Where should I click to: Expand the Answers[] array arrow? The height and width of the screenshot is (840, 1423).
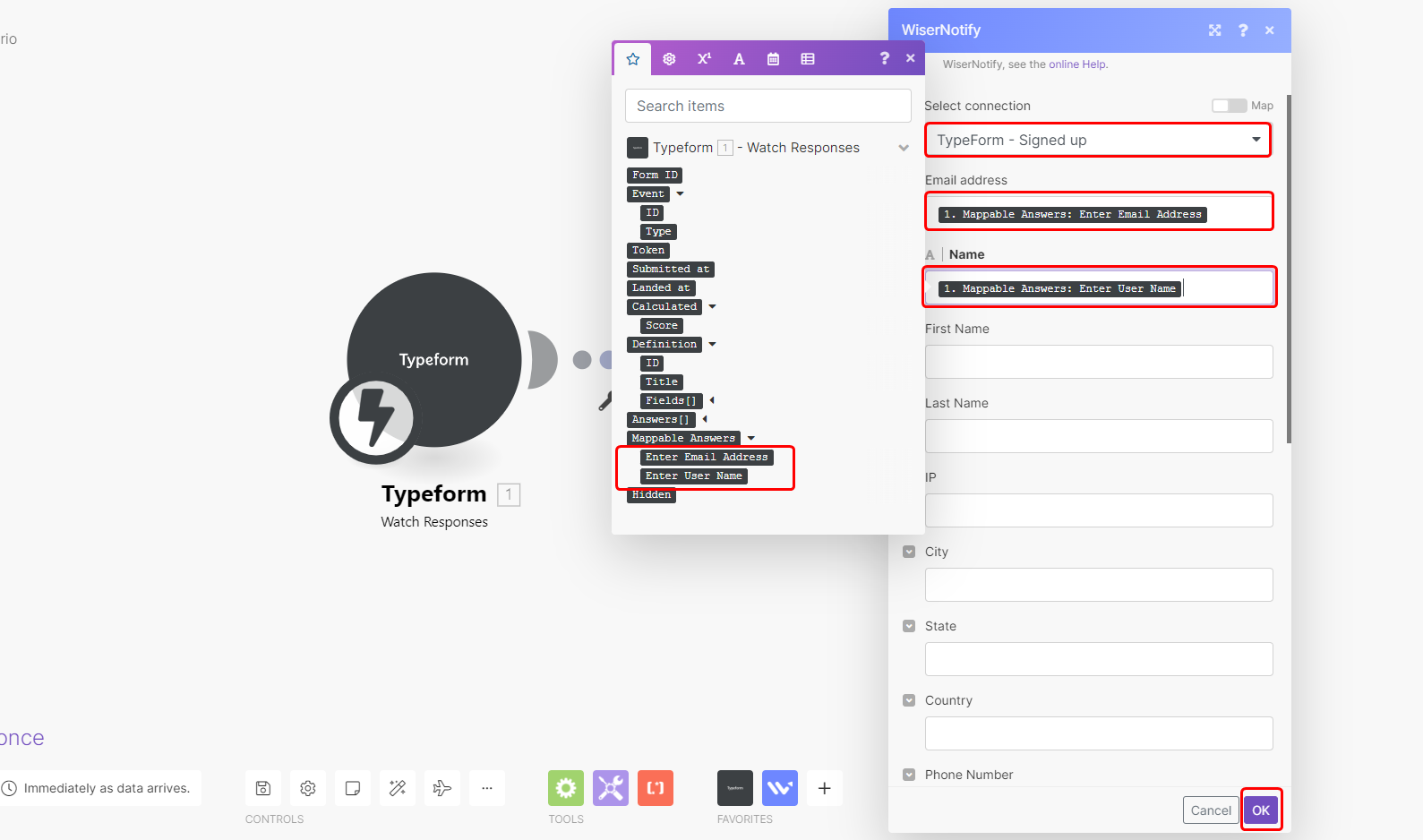point(705,419)
